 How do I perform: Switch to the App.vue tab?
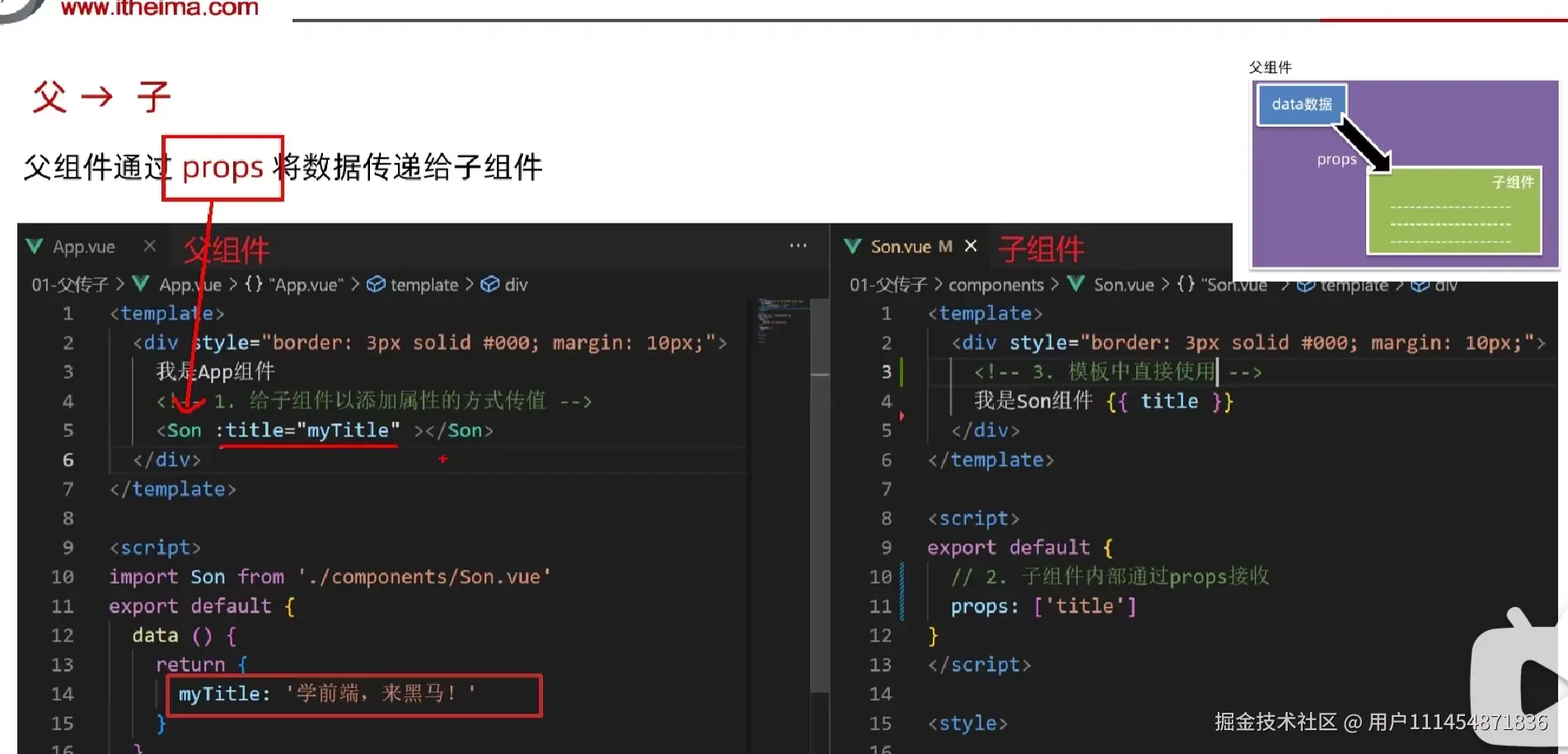click(x=84, y=246)
